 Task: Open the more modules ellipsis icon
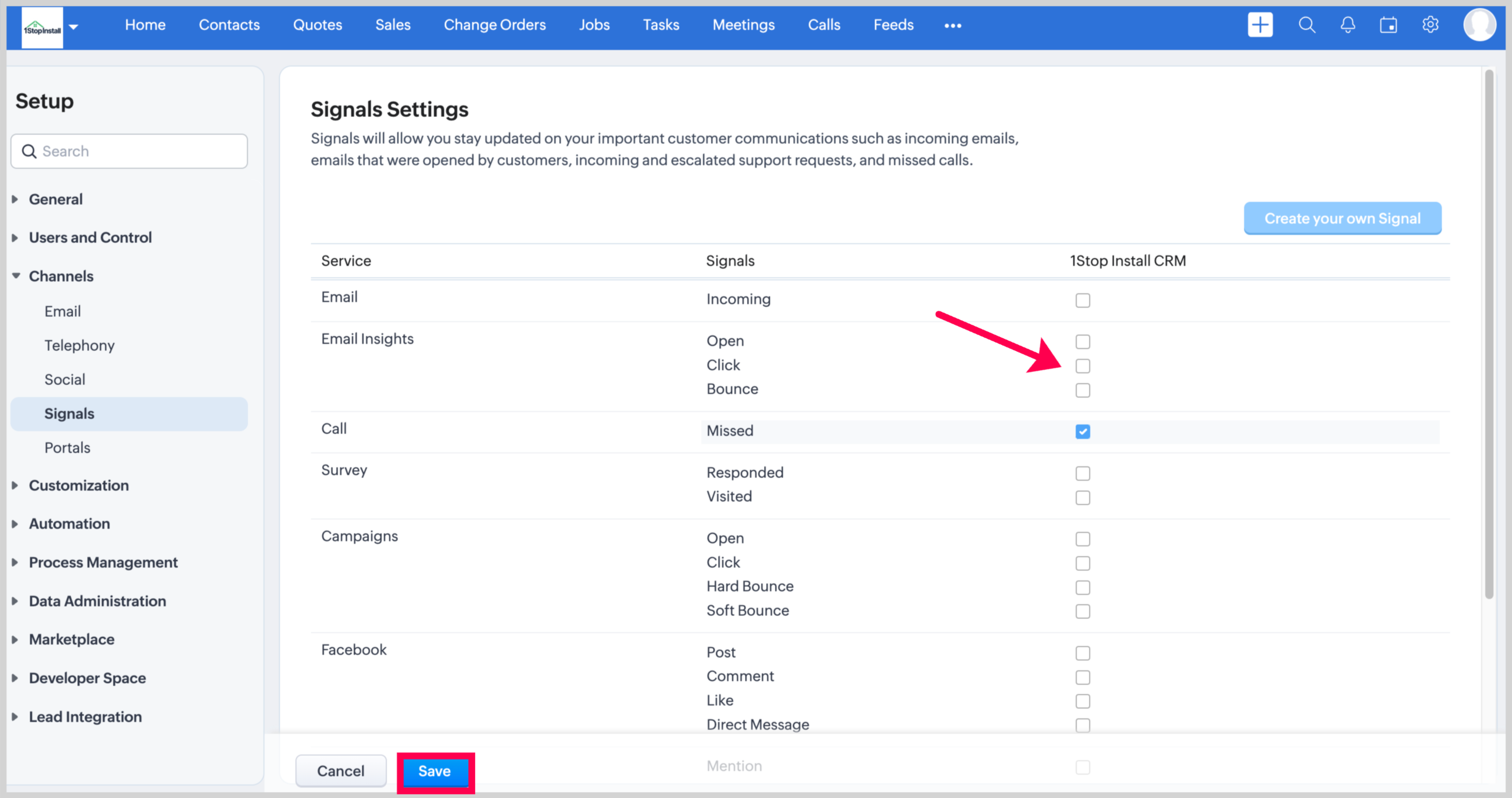[x=953, y=25]
